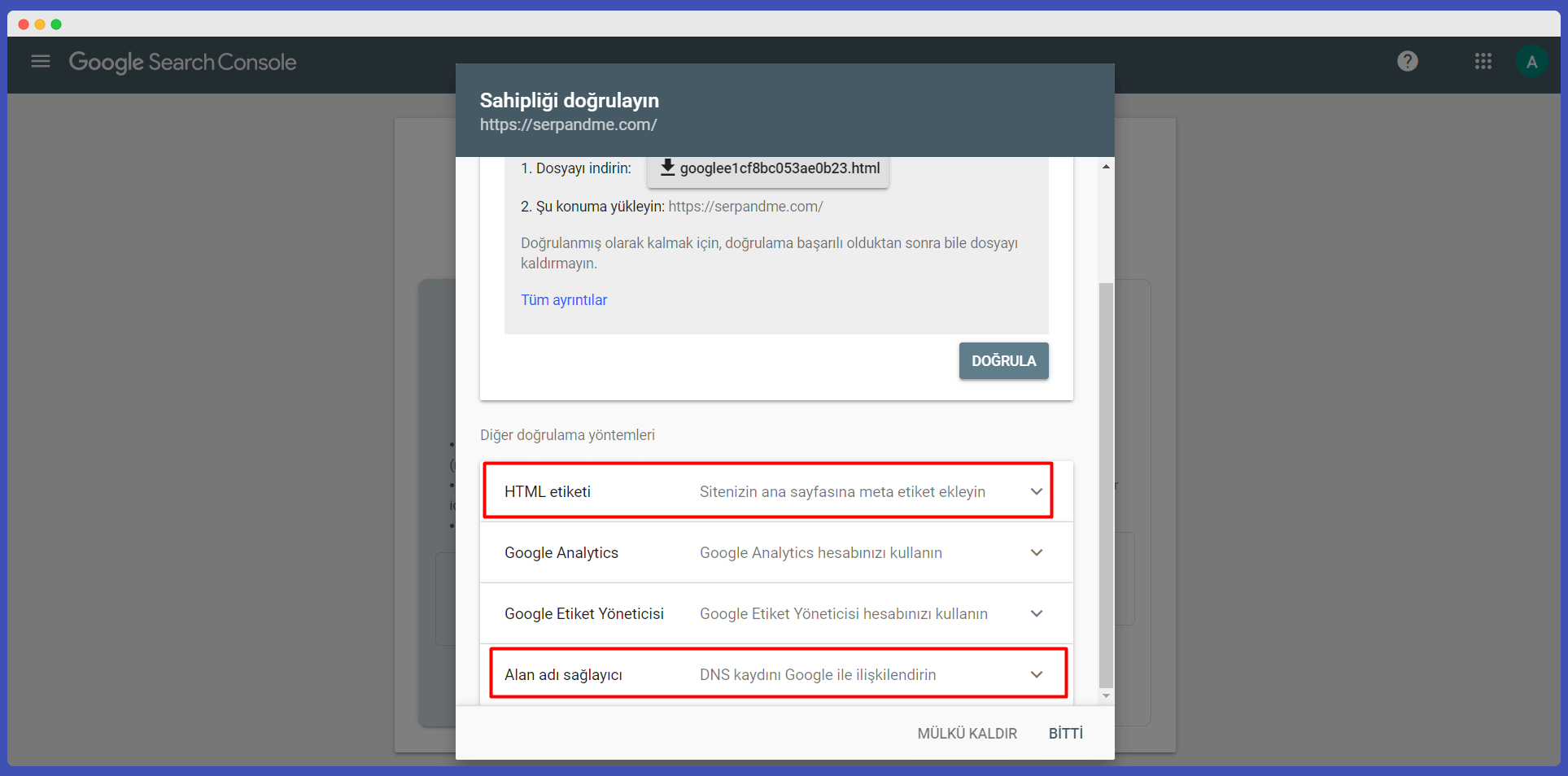Open the account avatar labeled A
The height and width of the screenshot is (776, 1568).
(x=1532, y=62)
